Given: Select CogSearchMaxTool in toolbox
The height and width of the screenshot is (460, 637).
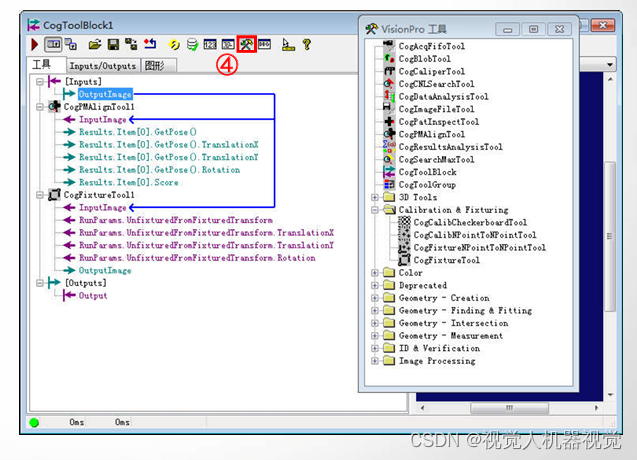Looking at the screenshot, I should click(436, 160).
